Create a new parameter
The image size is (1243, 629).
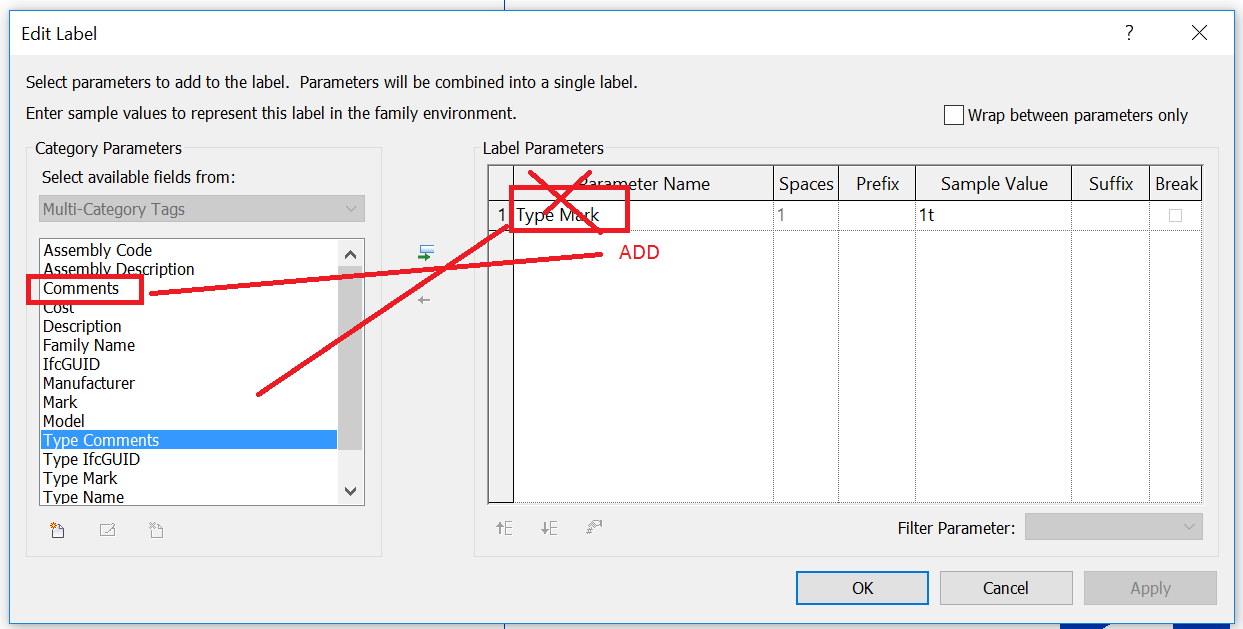click(x=57, y=529)
